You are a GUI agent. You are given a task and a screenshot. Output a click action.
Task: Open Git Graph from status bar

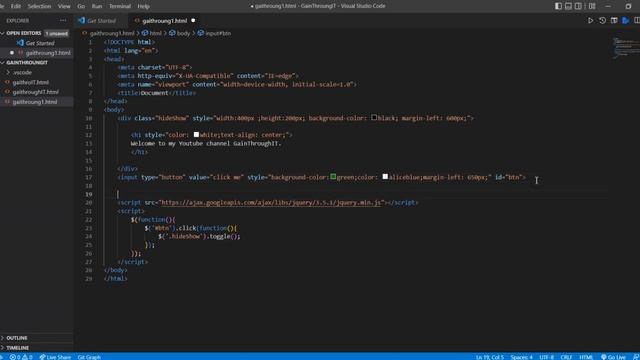[x=89, y=357]
